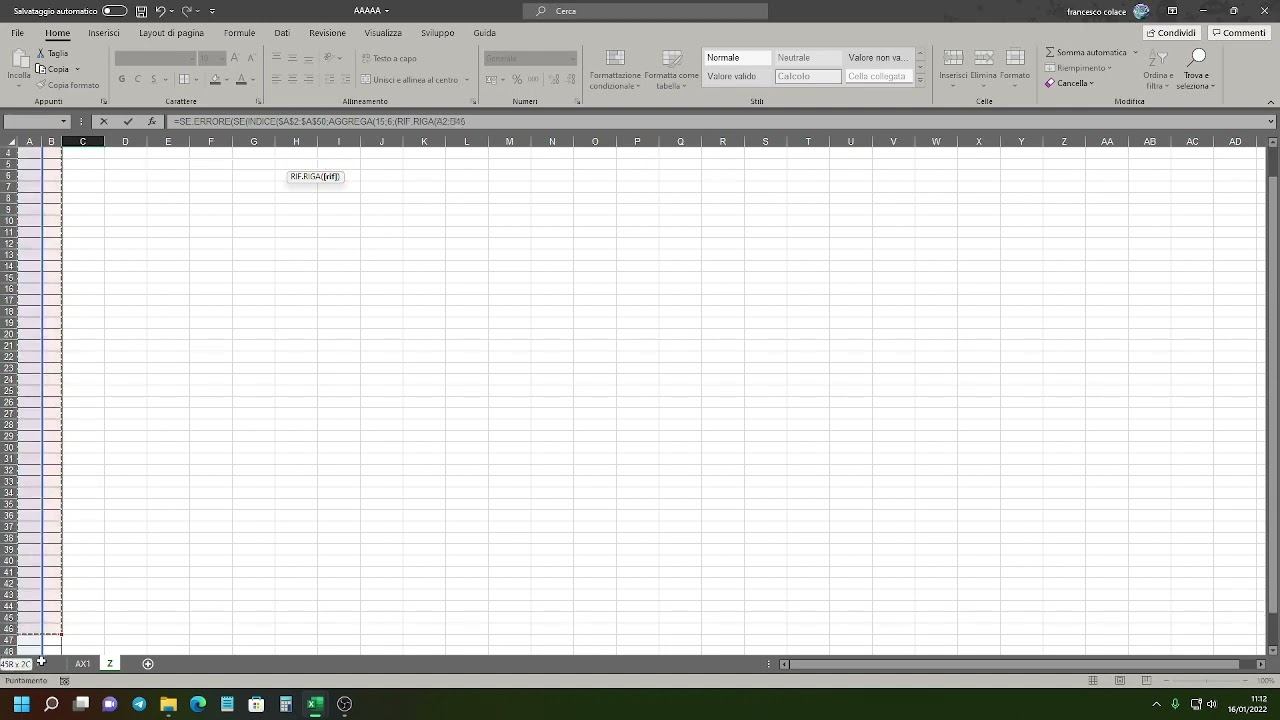
Task: Toggle bold G formatting
Action: [x=122, y=79]
